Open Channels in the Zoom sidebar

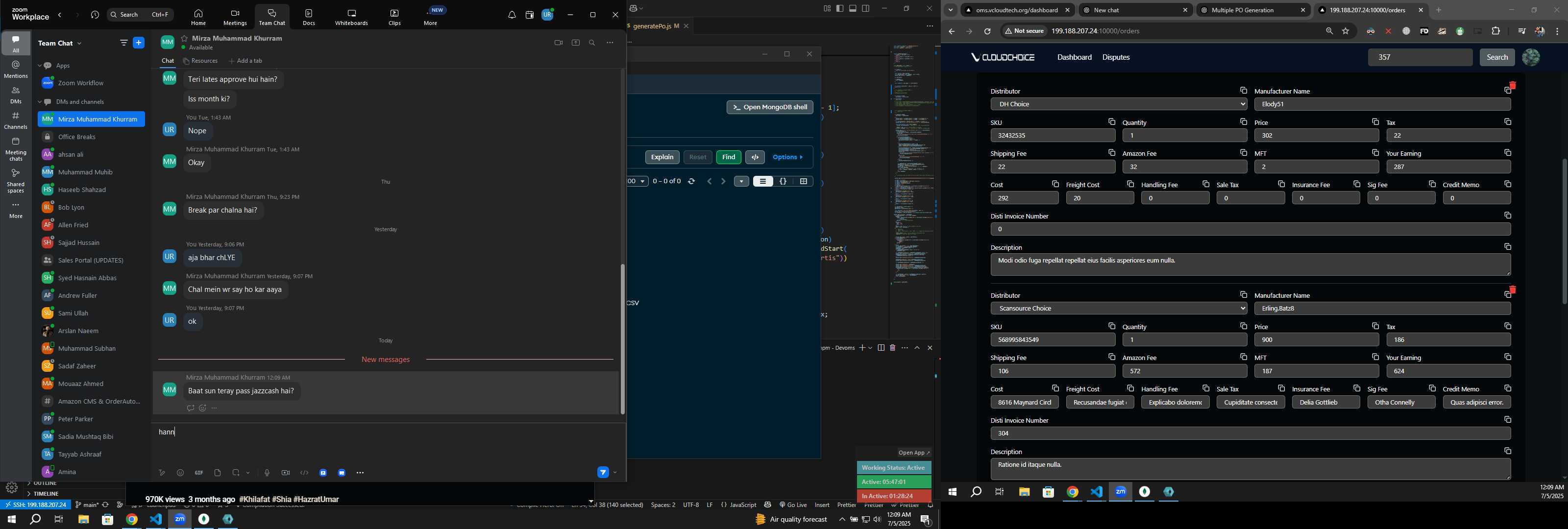point(16,120)
